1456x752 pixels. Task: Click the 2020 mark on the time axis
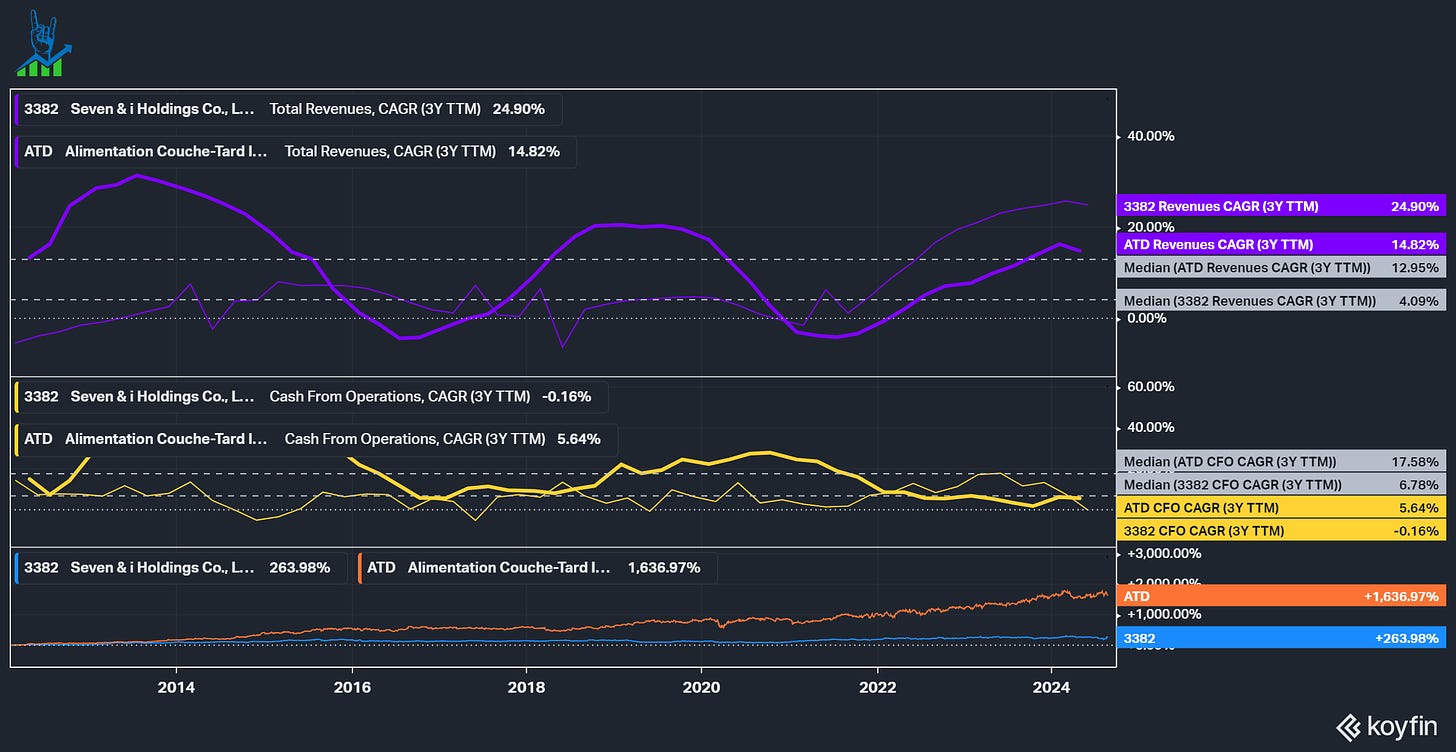coord(701,687)
